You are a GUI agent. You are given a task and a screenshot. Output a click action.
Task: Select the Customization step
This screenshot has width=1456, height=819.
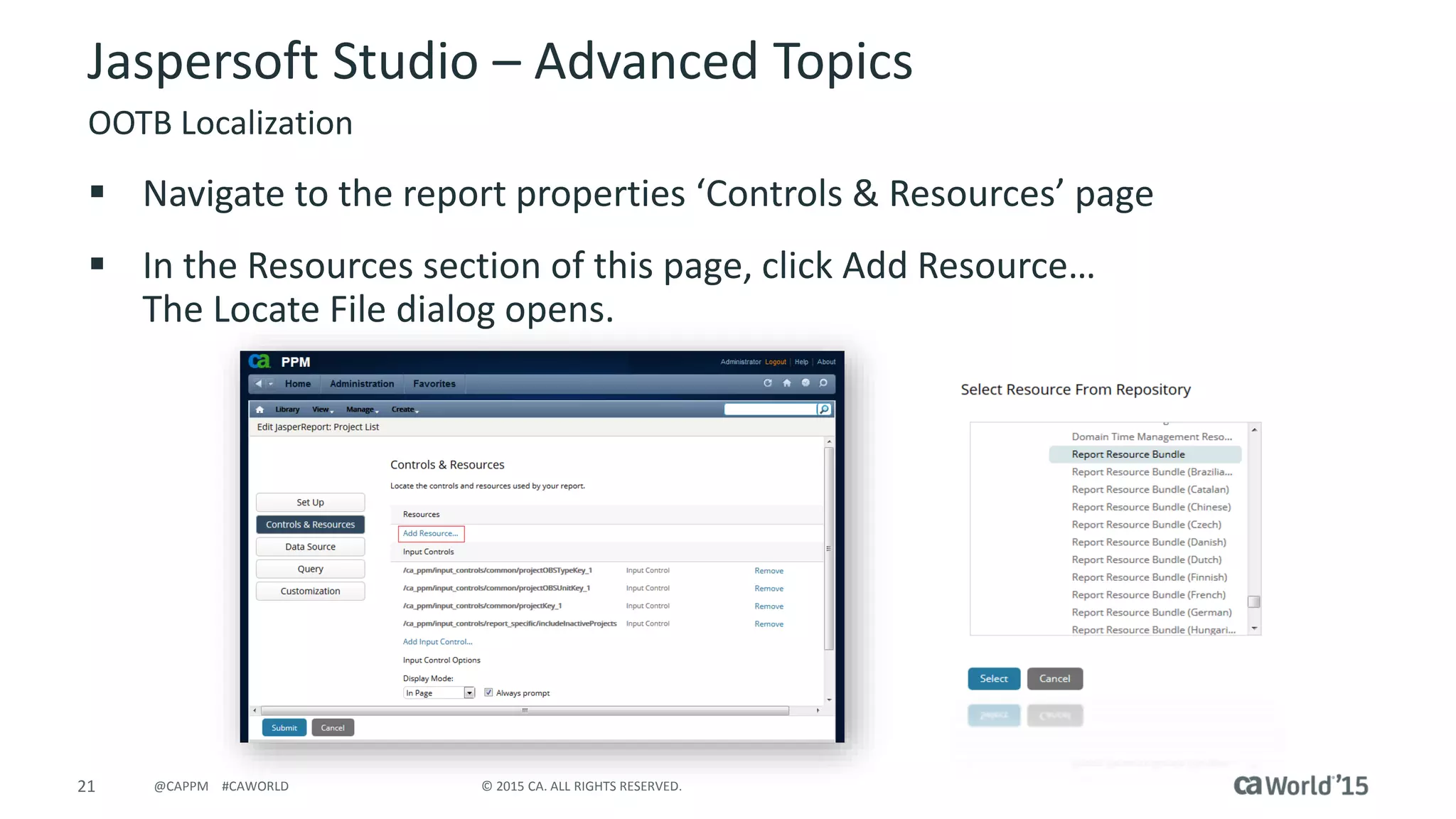[311, 591]
